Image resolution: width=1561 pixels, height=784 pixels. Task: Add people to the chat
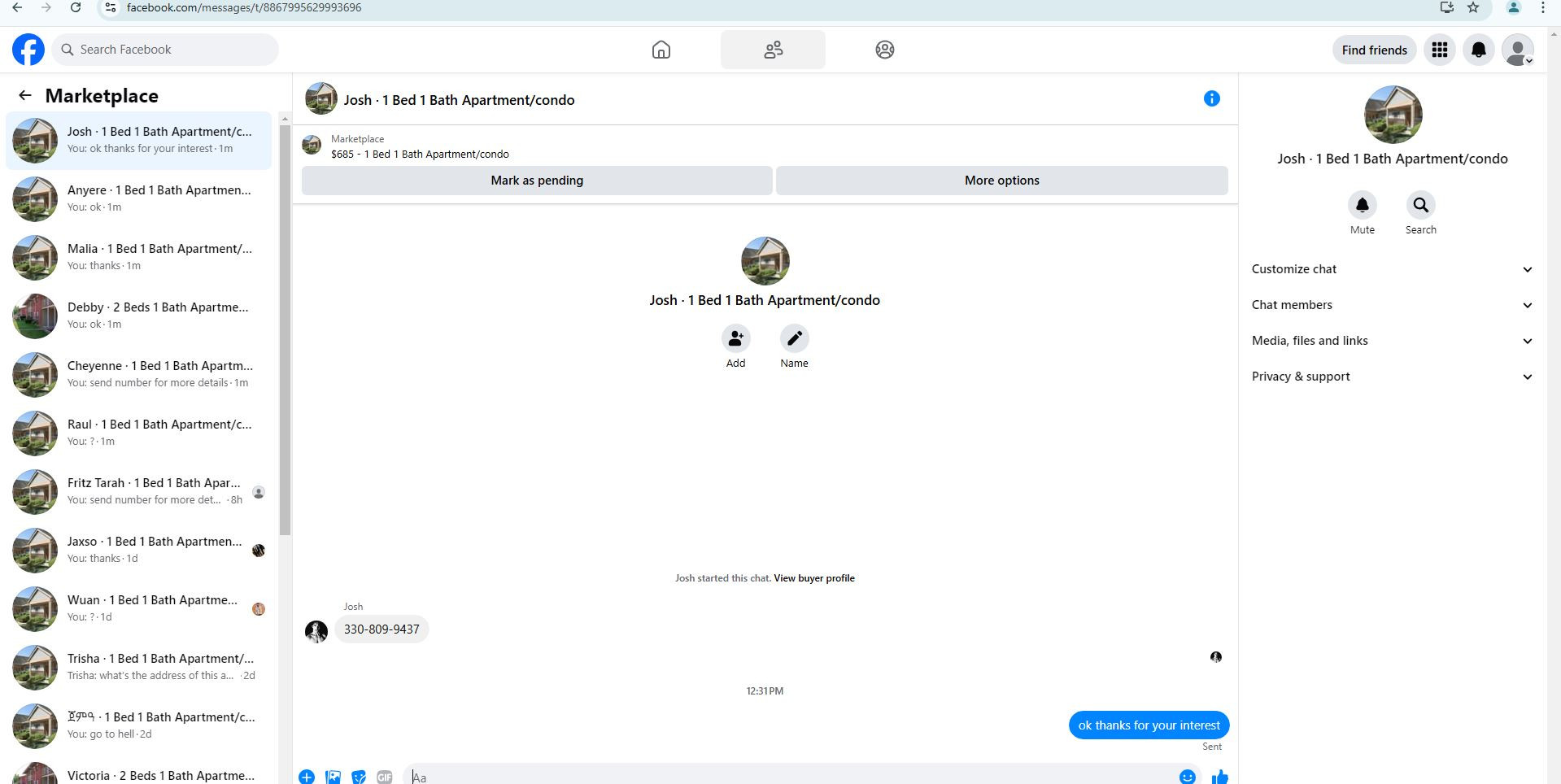pos(736,338)
